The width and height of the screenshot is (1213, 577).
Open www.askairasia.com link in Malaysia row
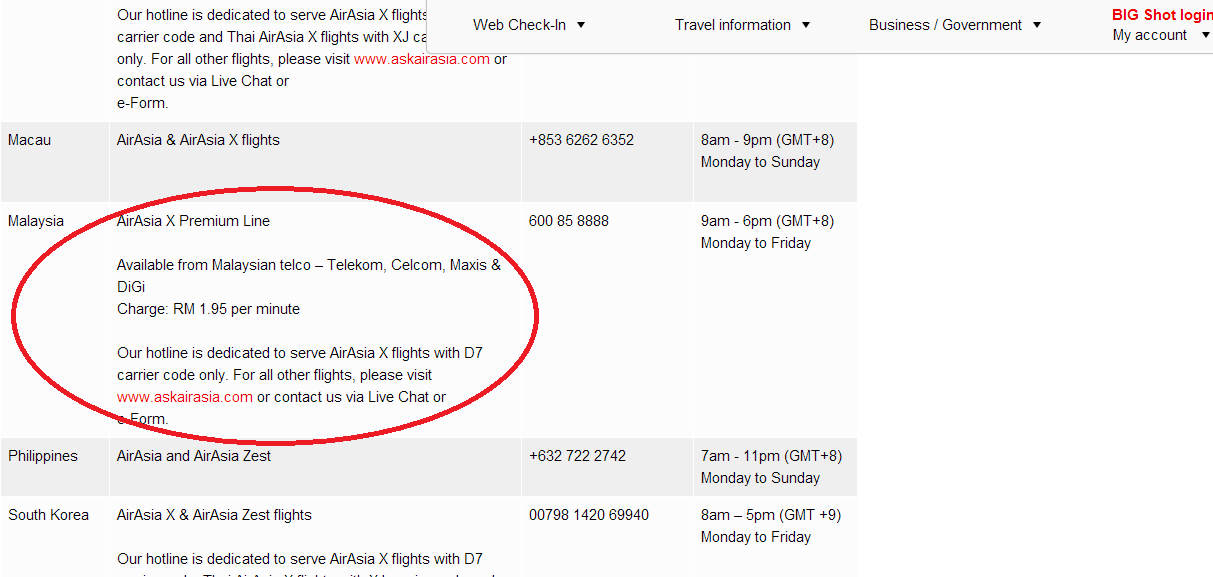click(185, 397)
